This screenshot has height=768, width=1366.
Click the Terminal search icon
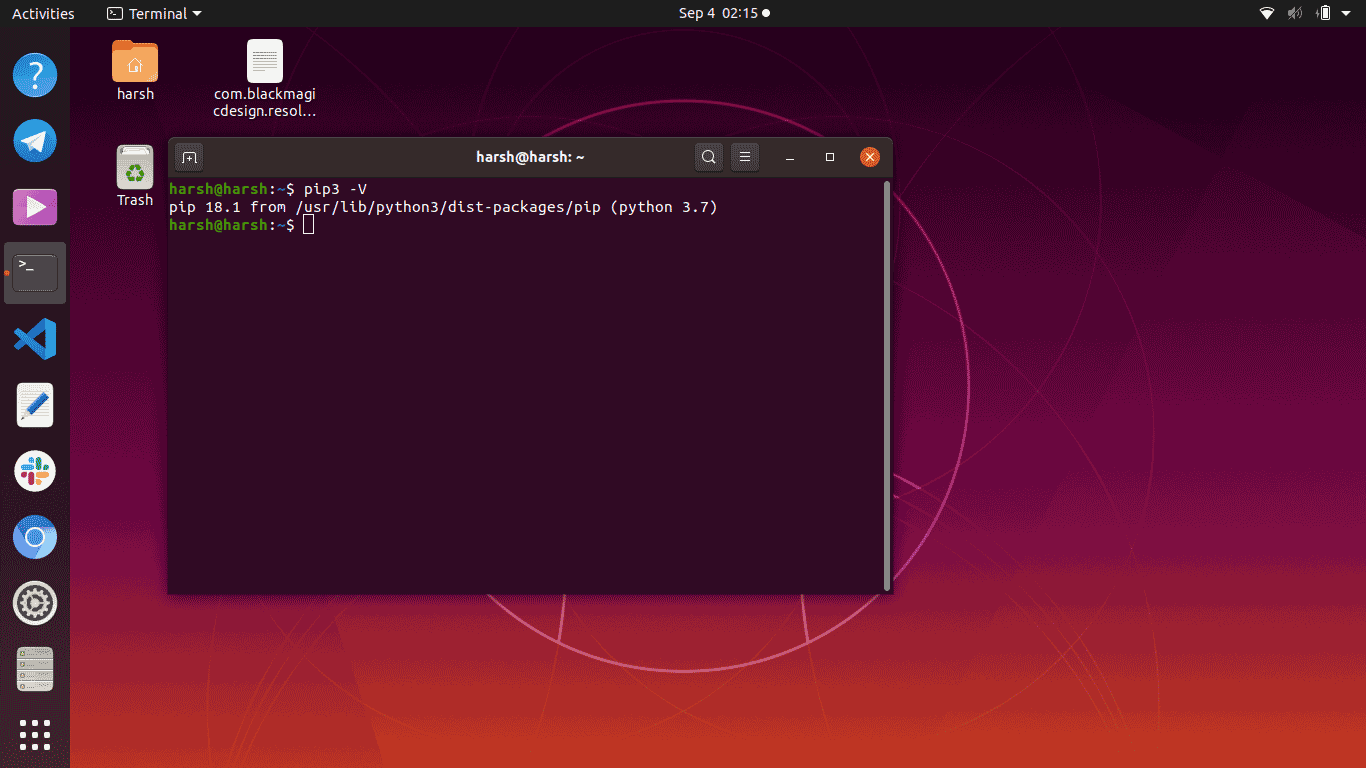(x=709, y=157)
